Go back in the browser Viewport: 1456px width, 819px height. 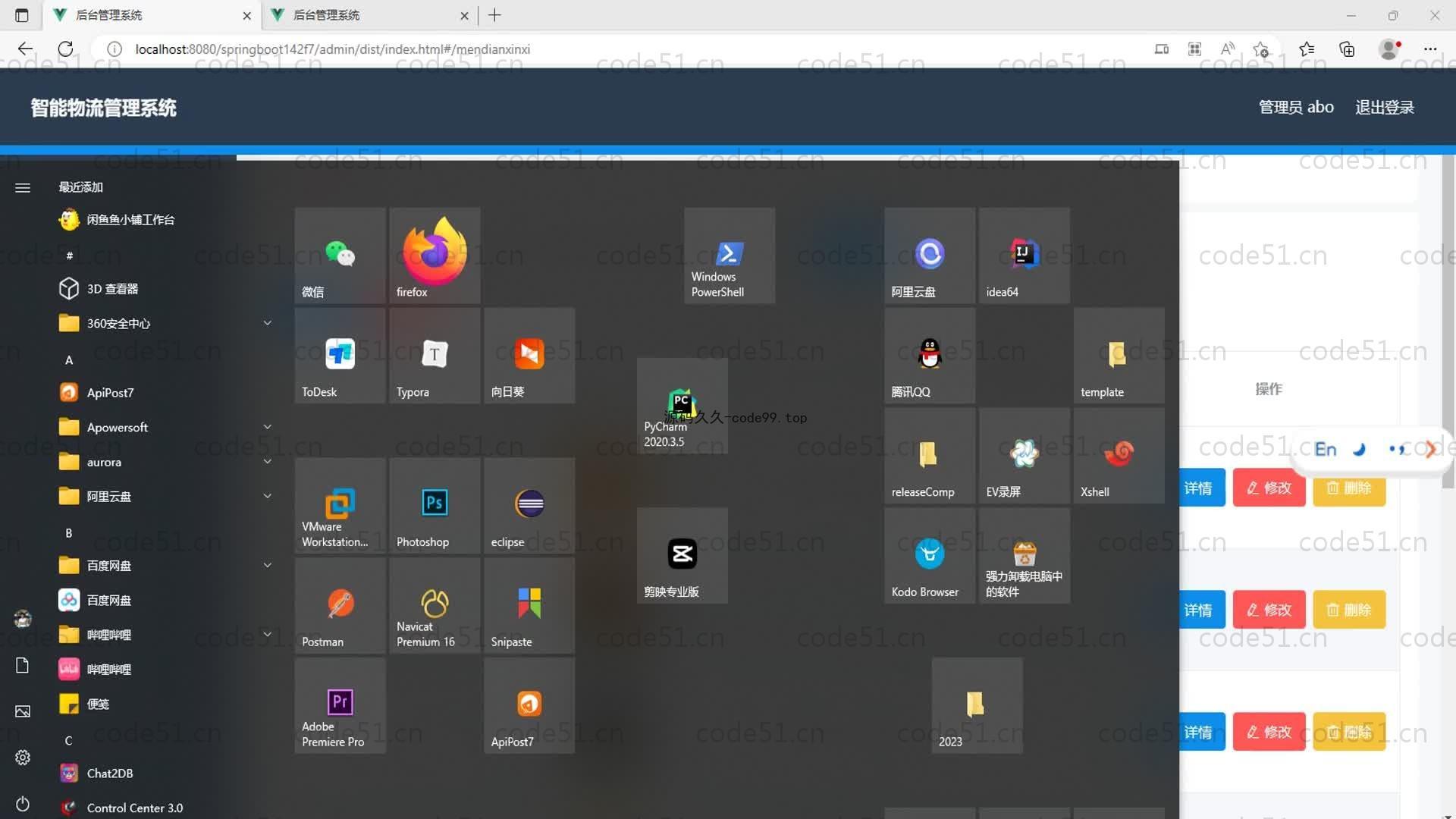point(25,49)
